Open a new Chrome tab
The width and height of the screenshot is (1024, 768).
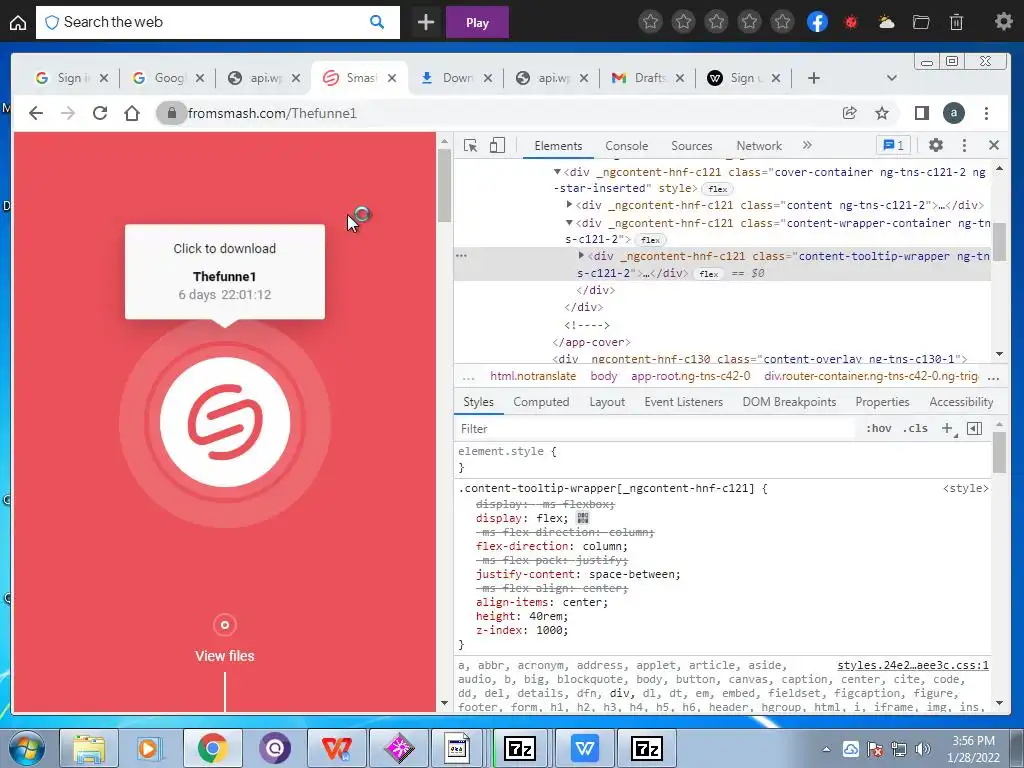pos(813,78)
